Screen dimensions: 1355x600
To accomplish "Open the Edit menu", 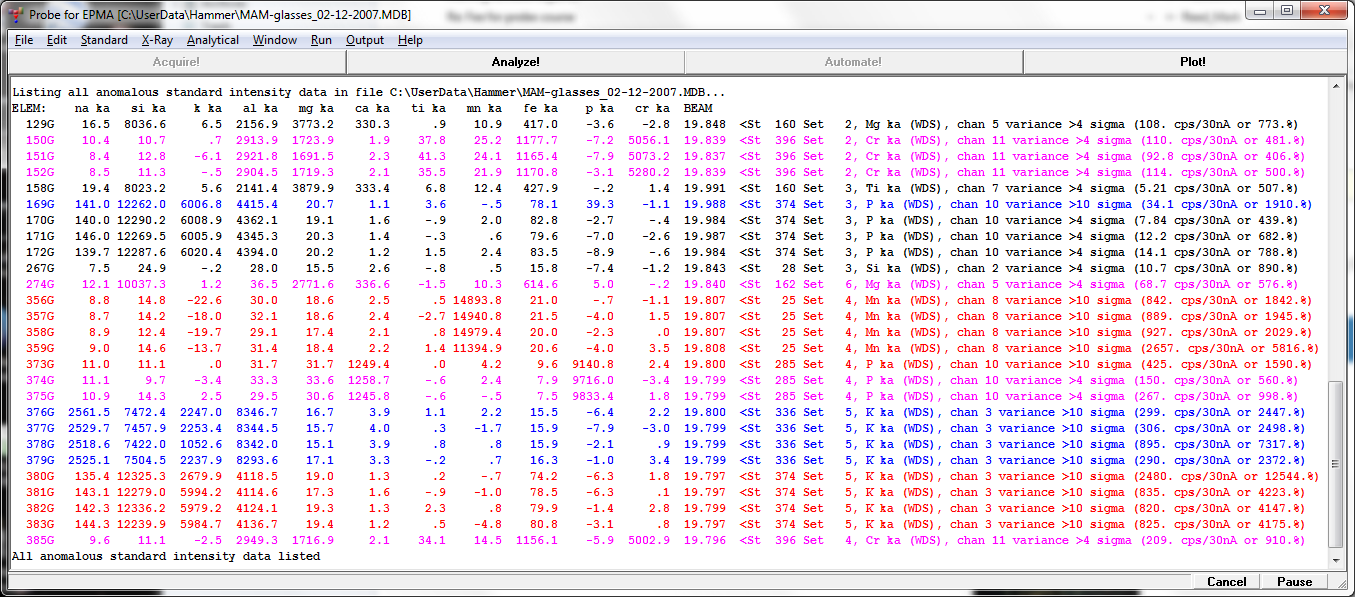I will click(x=57, y=40).
